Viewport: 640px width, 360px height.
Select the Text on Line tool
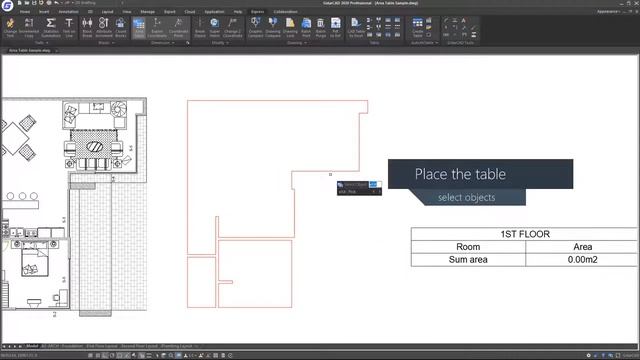(x=69, y=28)
